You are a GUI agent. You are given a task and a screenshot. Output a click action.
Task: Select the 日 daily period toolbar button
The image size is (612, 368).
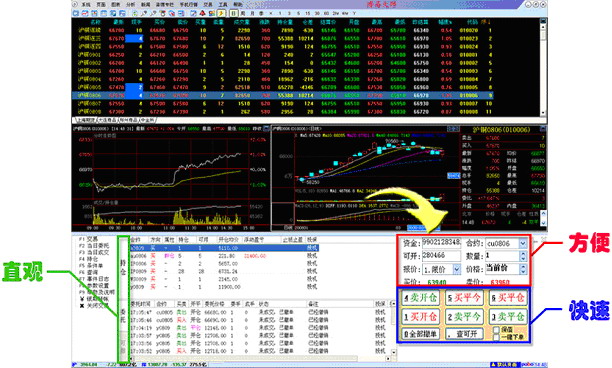point(233,13)
